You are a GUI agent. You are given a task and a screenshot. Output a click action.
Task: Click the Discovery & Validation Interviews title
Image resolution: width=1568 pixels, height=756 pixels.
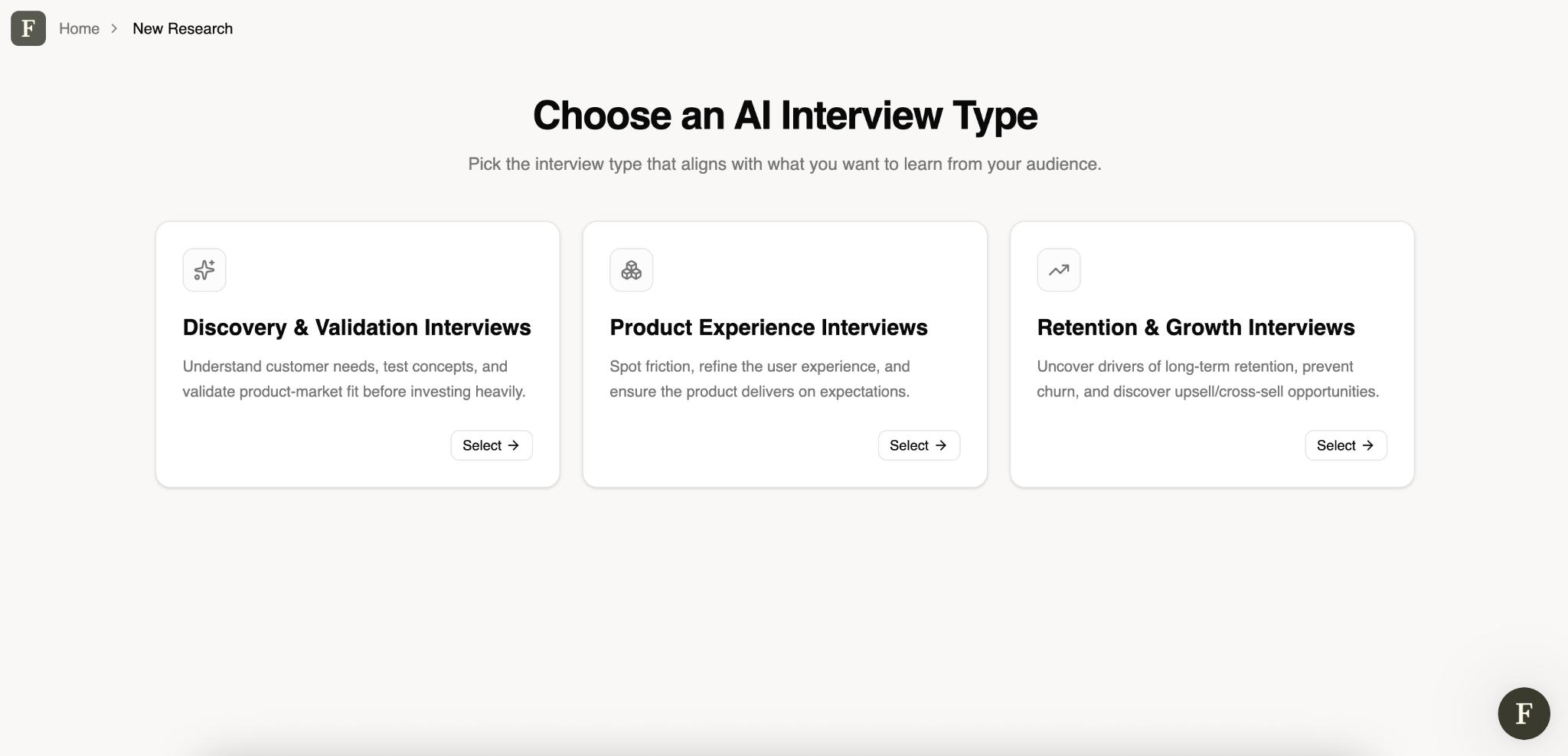(357, 327)
